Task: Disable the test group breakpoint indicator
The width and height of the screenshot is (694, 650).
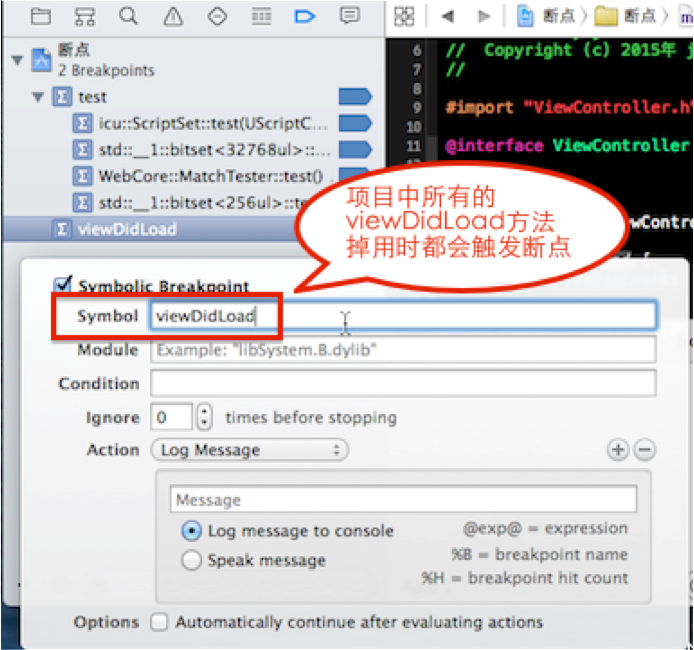Action: point(354,97)
